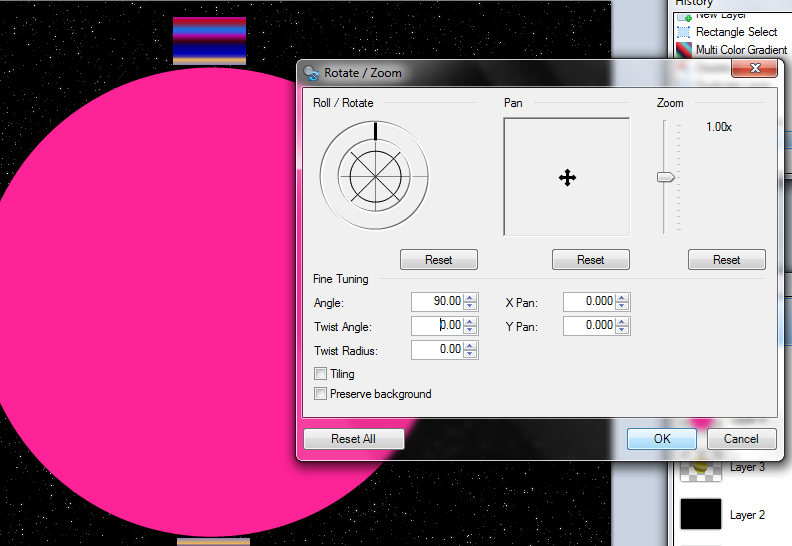Enable the Tiling checkbox
The width and height of the screenshot is (792, 546).
pos(321,374)
